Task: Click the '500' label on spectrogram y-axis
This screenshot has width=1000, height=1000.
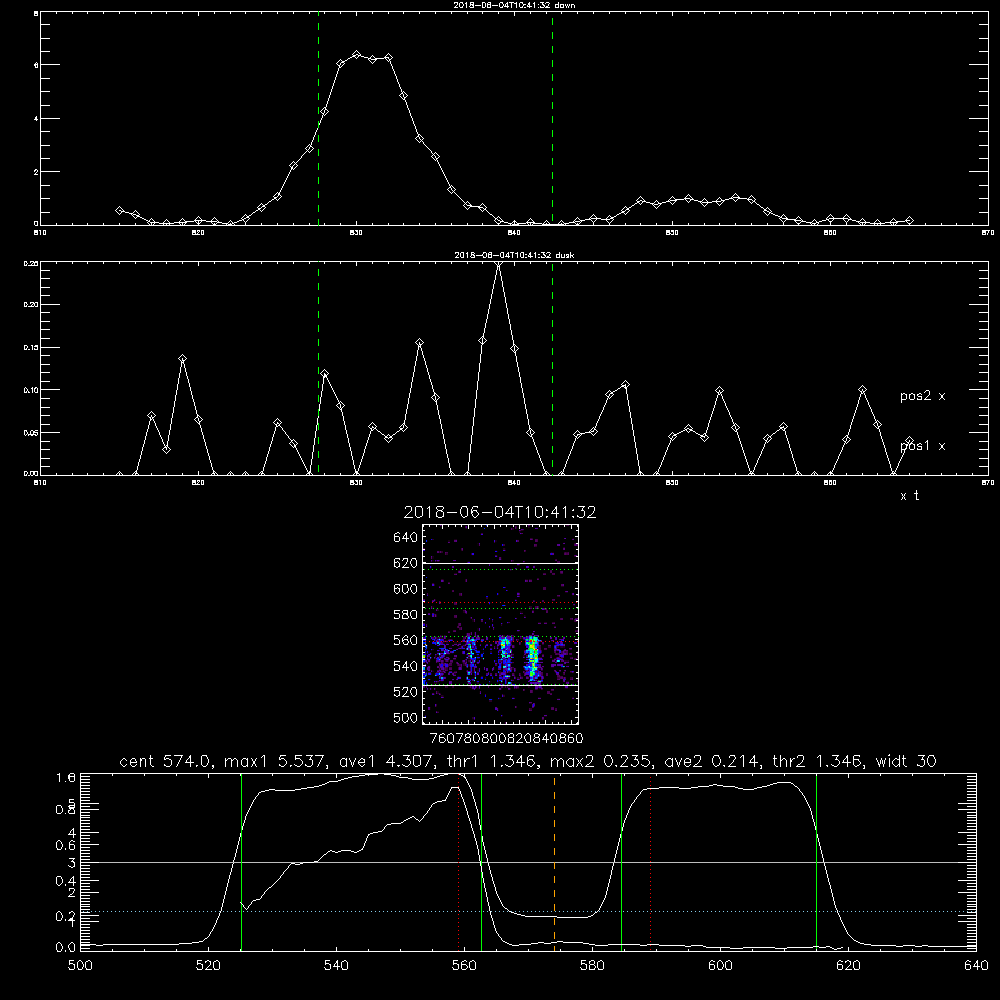Action: [406, 717]
